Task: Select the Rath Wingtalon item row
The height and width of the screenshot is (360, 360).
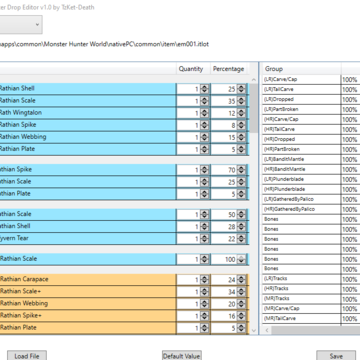Action: coord(88,113)
